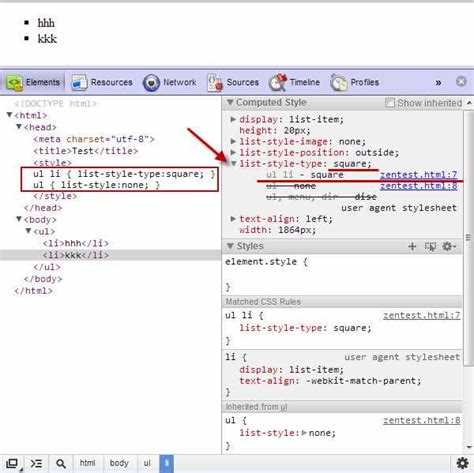Open the Sources panel icon

[x=215, y=82]
